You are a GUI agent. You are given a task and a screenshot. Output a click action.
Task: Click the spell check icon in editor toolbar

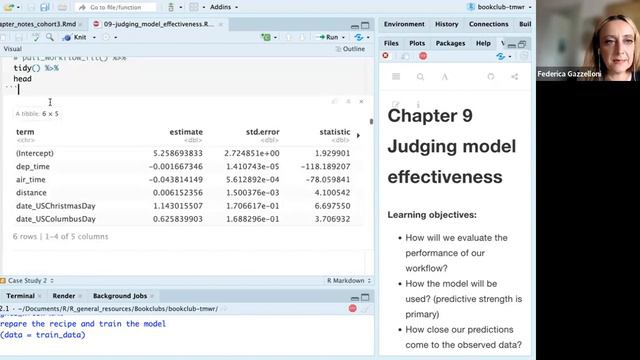coord(36,37)
